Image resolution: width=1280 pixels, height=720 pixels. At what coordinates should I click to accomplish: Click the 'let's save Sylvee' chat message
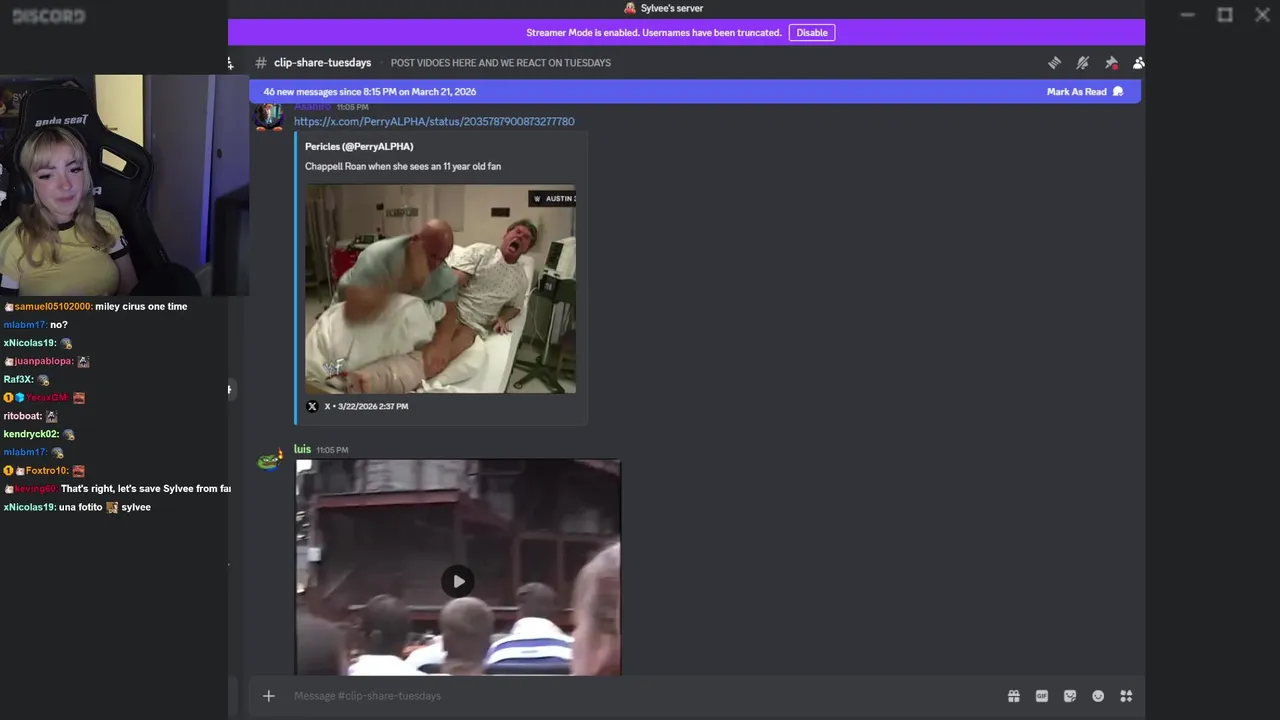146,489
